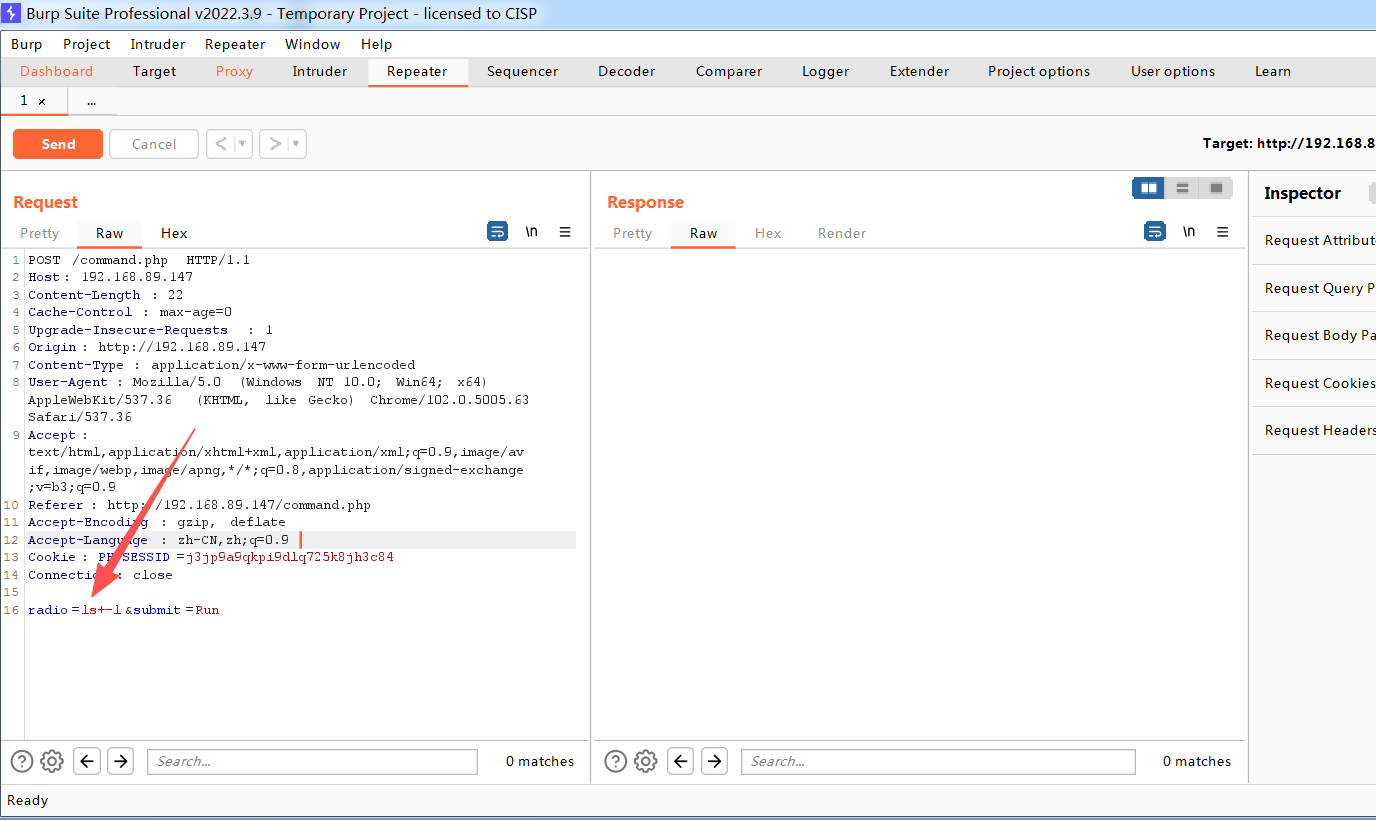This screenshot has height=820, width=1376.
Task: Expand Request Attributes section in Inspector
Action: pyautogui.click(x=1314, y=240)
